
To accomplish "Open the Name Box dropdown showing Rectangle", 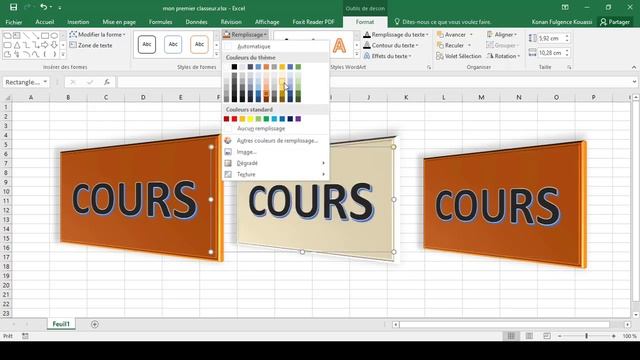I will point(45,82).
